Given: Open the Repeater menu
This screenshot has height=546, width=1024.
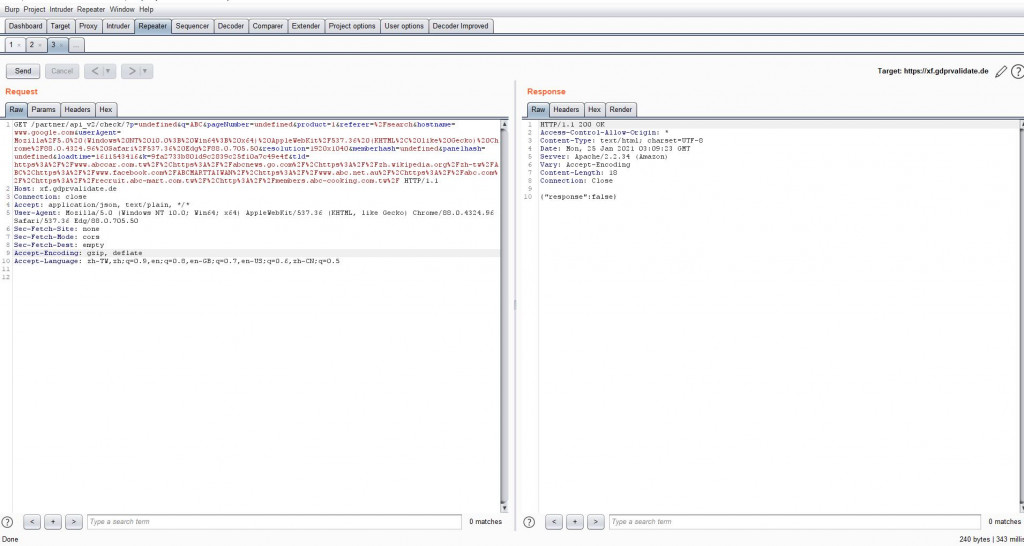Looking at the screenshot, I should click(91, 10).
